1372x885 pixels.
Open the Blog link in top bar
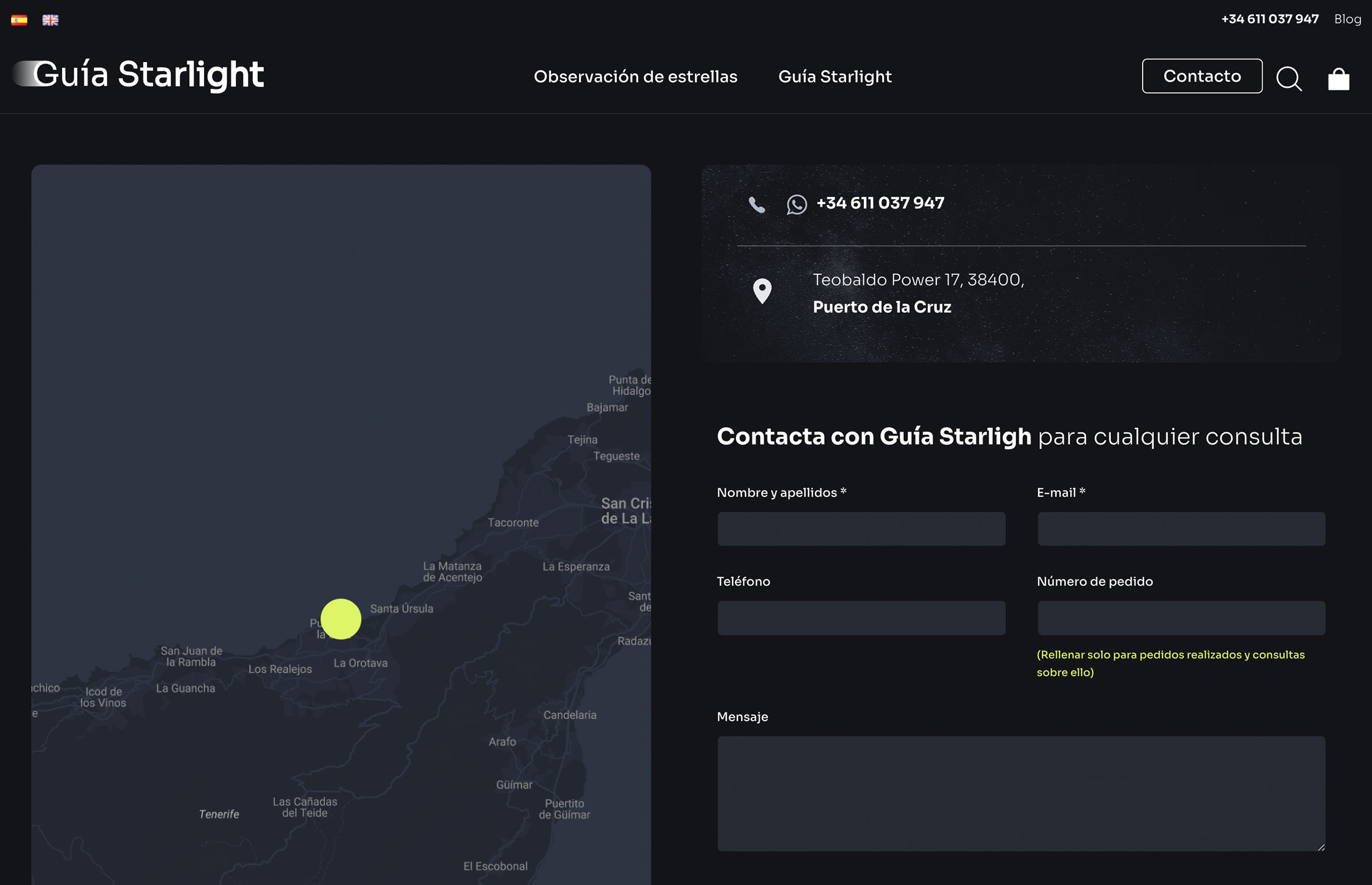1347,19
